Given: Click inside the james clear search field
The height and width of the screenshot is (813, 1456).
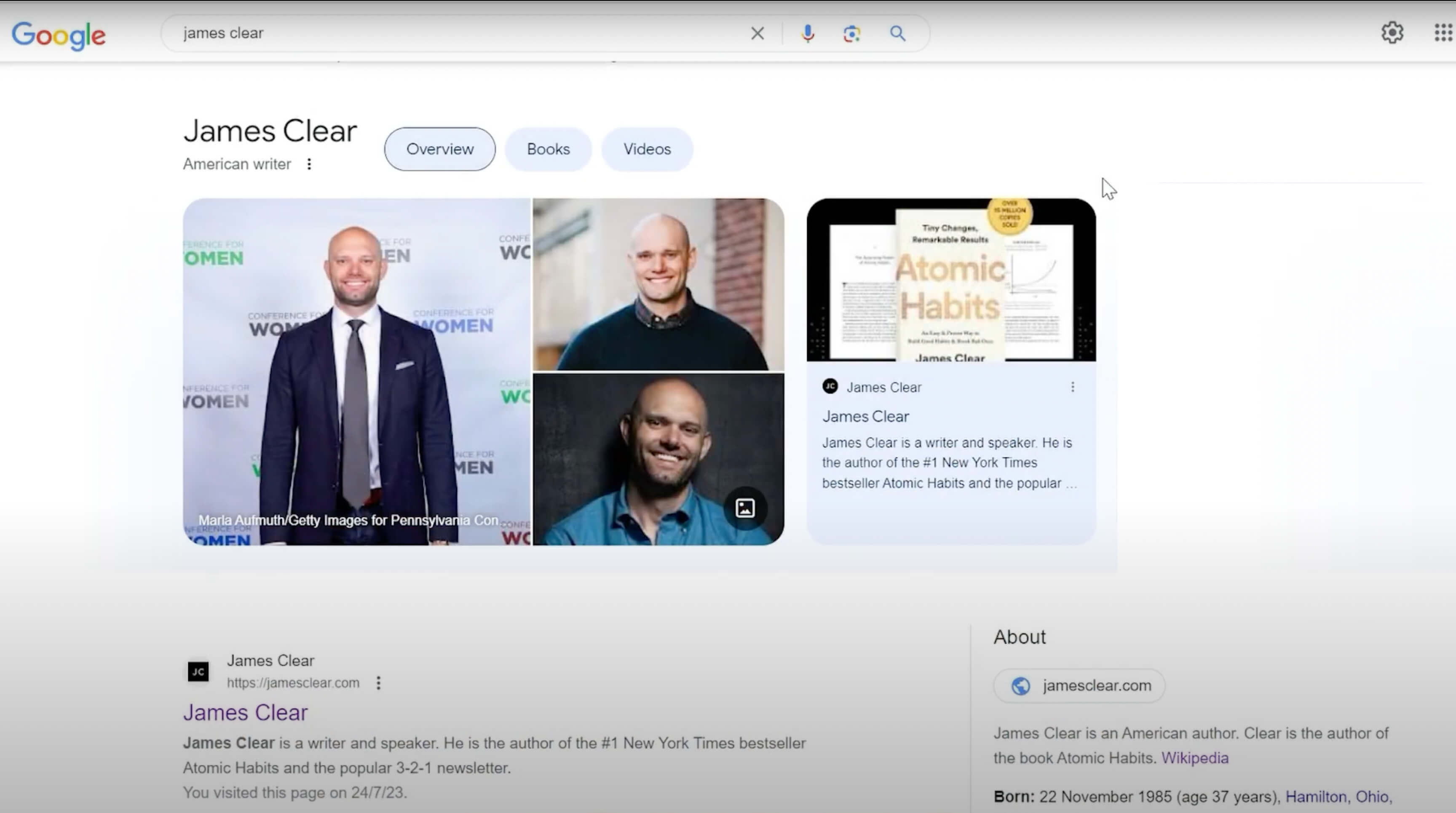Looking at the screenshot, I should point(452,33).
